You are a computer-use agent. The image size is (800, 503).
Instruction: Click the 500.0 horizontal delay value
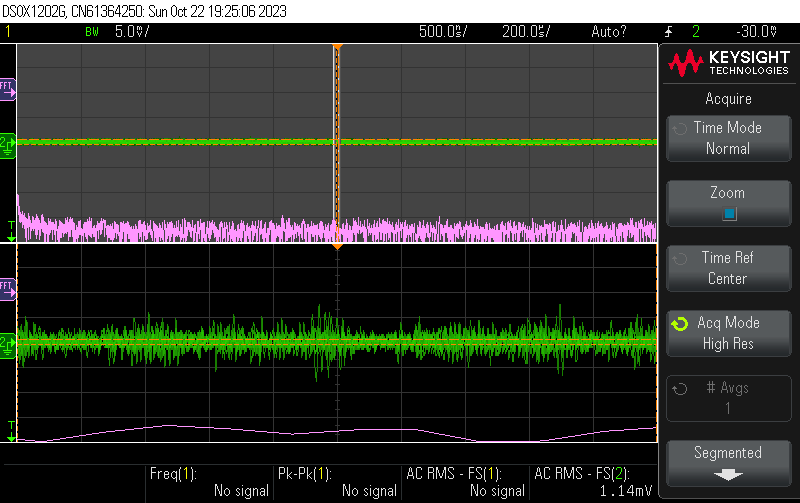click(x=443, y=32)
